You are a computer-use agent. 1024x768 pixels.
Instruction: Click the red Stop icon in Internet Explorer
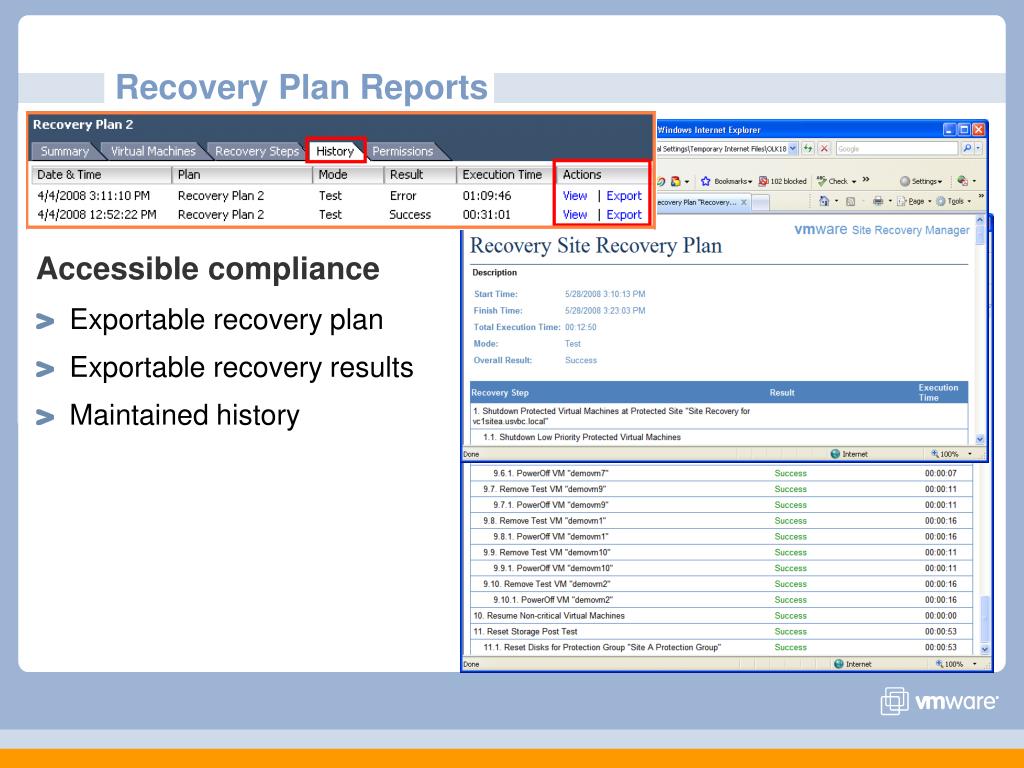(824, 148)
